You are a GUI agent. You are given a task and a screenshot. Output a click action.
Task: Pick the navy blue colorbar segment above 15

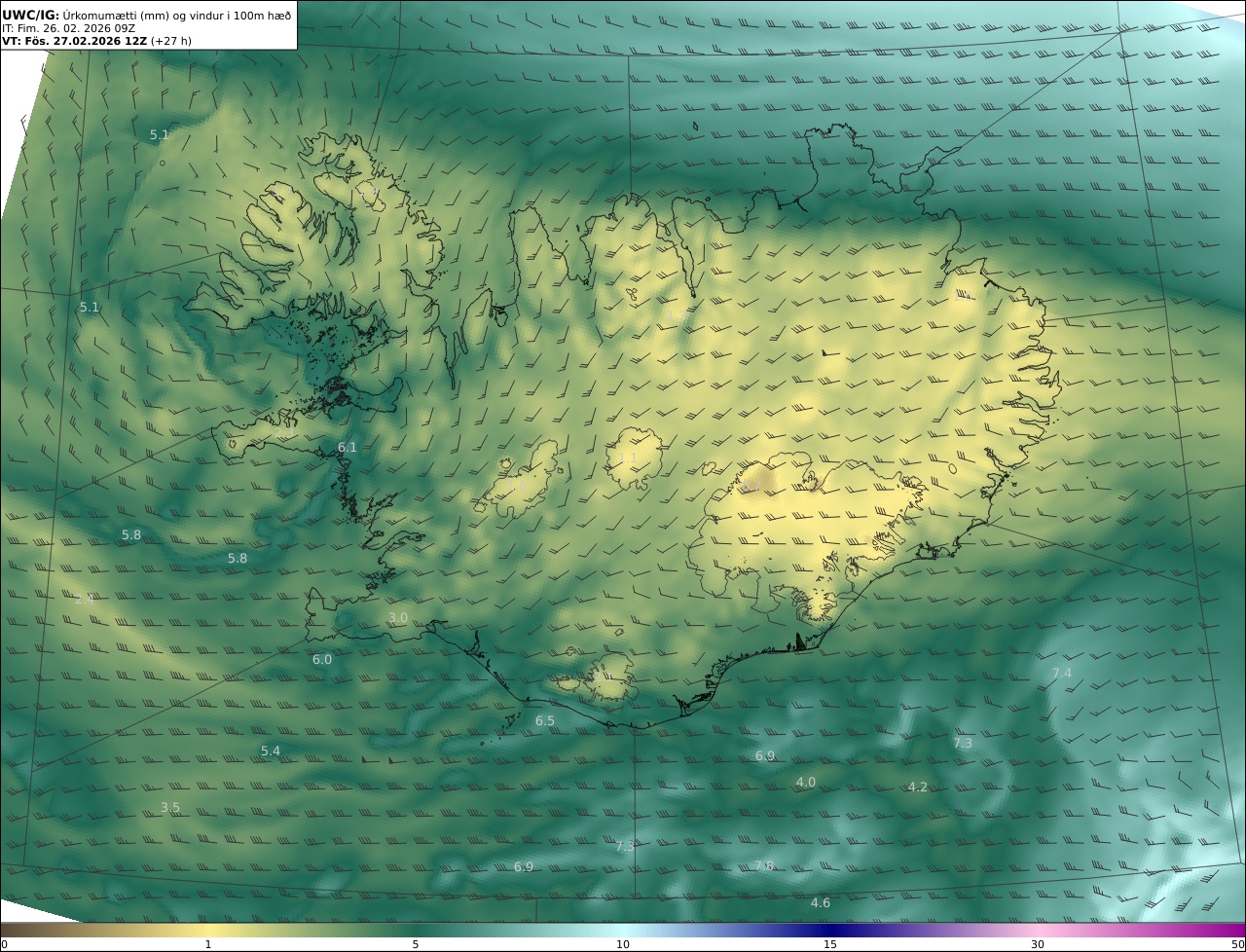[830, 930]
